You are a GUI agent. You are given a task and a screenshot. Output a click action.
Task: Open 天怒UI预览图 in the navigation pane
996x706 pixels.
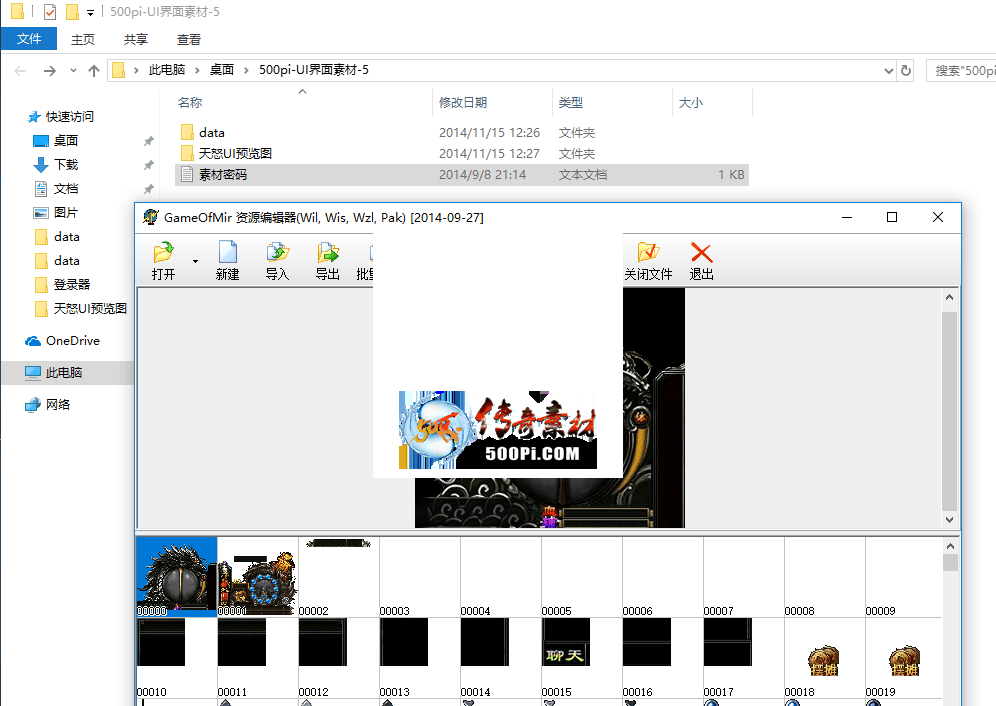(x=83, y=309)
